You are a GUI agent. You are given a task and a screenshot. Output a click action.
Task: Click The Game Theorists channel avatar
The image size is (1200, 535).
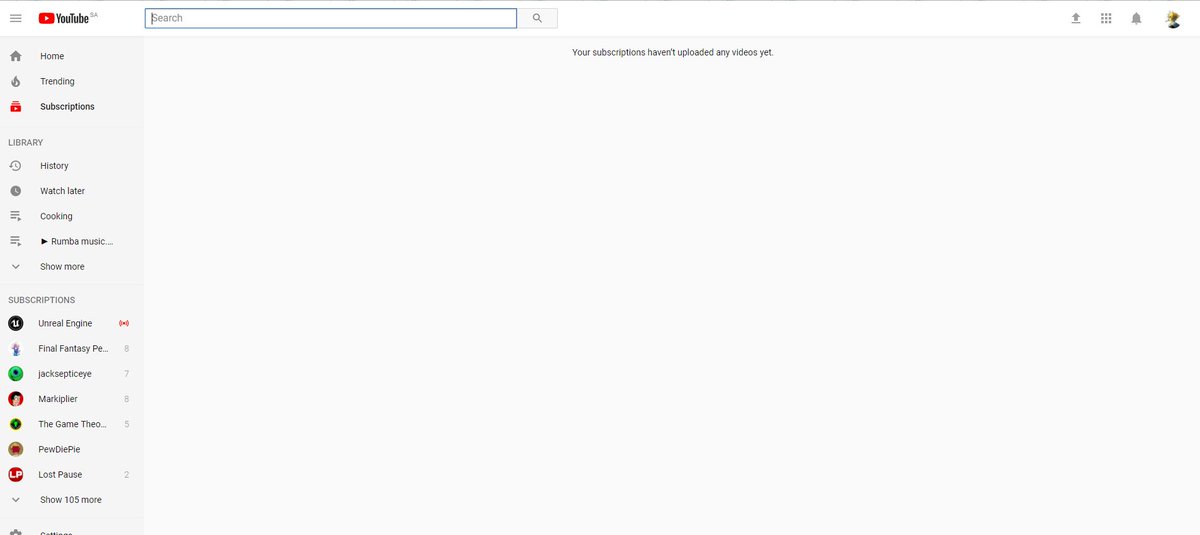[16, 424]
